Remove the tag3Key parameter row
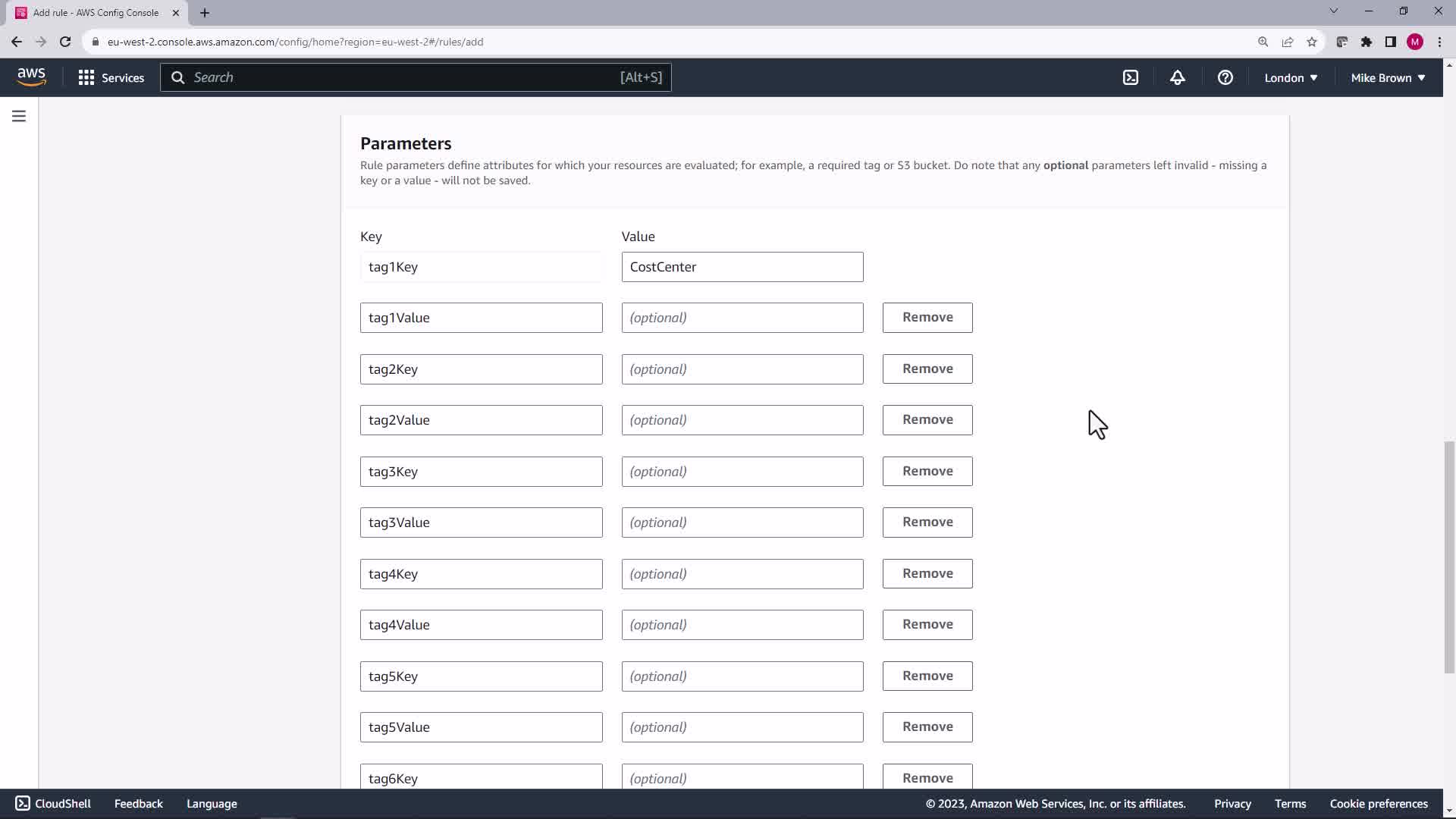Screen dimensions: 1456x819 point(927,471)
